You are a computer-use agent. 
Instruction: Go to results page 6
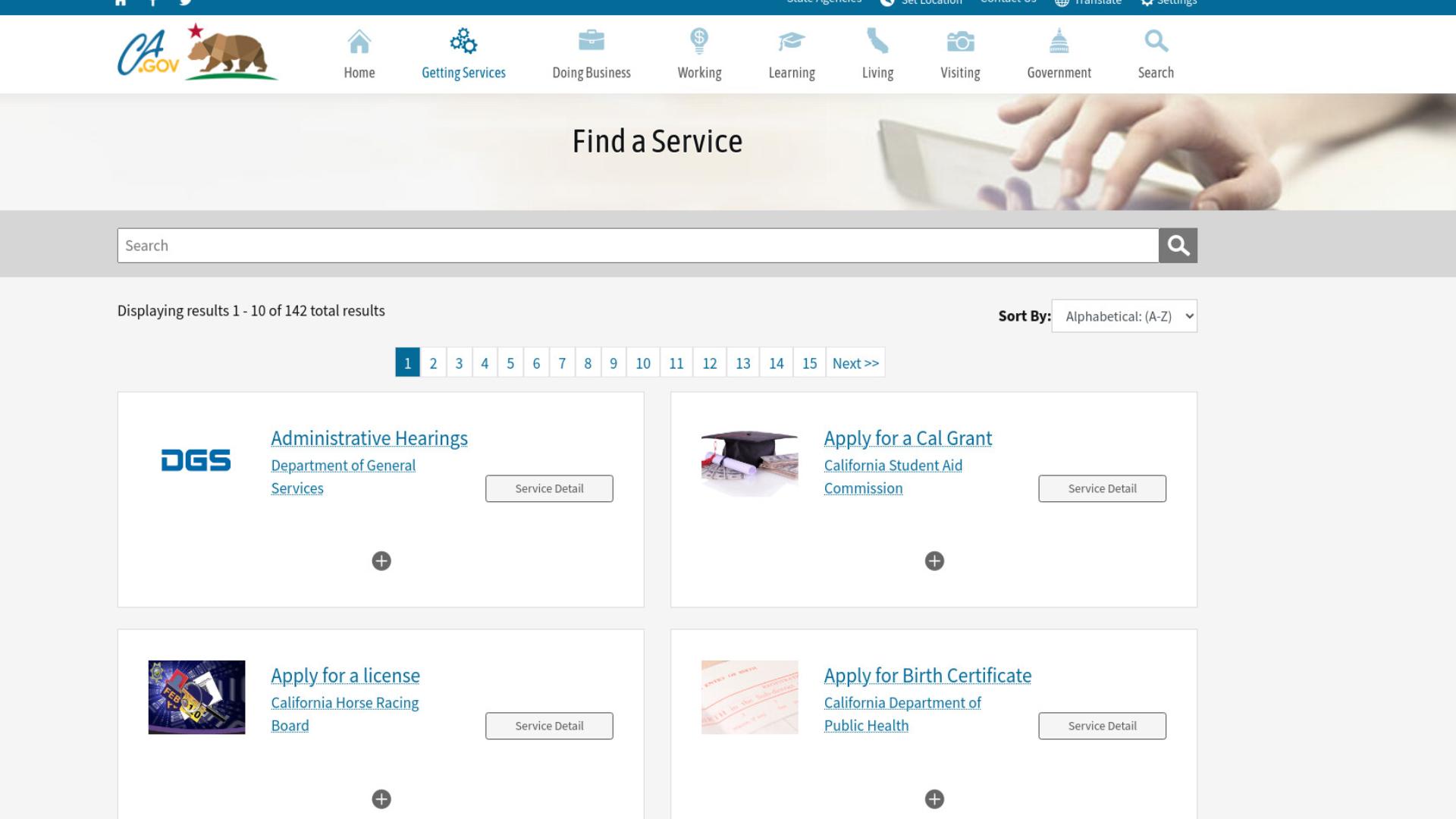(536, 363)
